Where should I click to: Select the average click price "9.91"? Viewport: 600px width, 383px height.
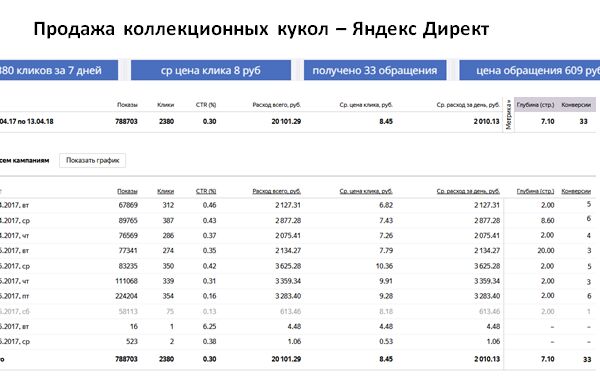[x=386, y=281]
